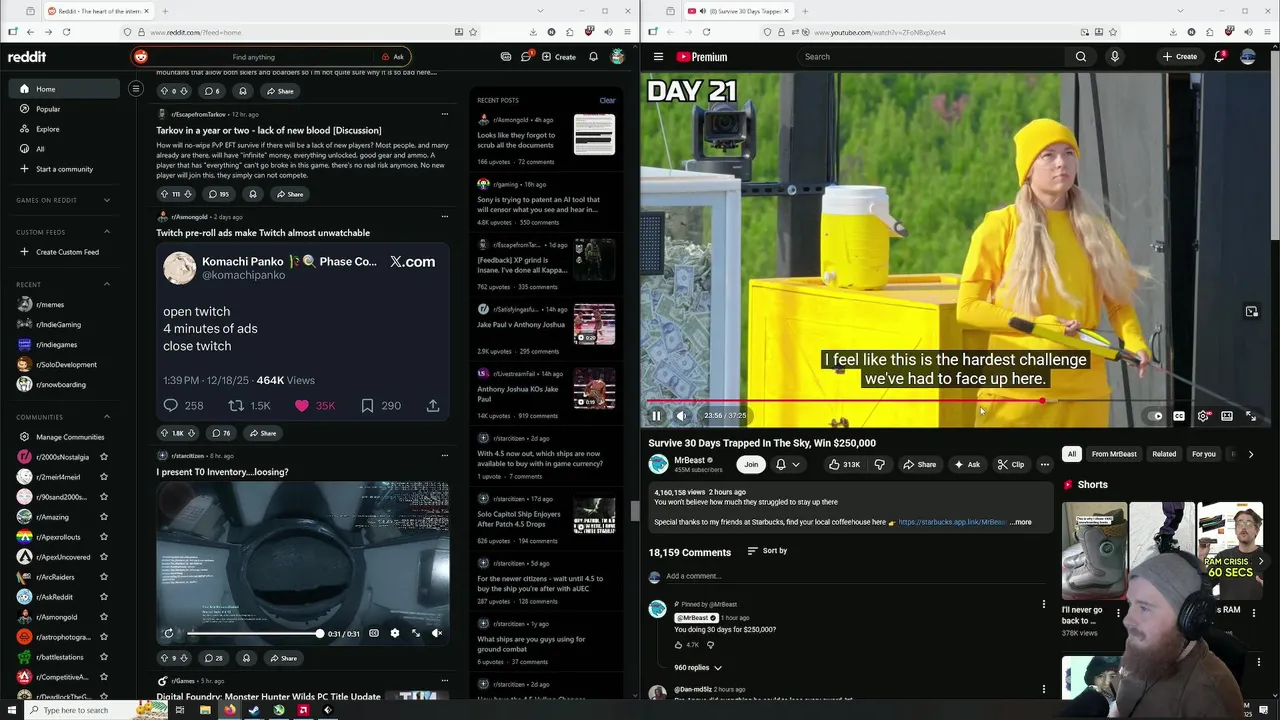Enter fullscreen on YouTube player
Screen dimensions: 1280x720
point(1251,416)
